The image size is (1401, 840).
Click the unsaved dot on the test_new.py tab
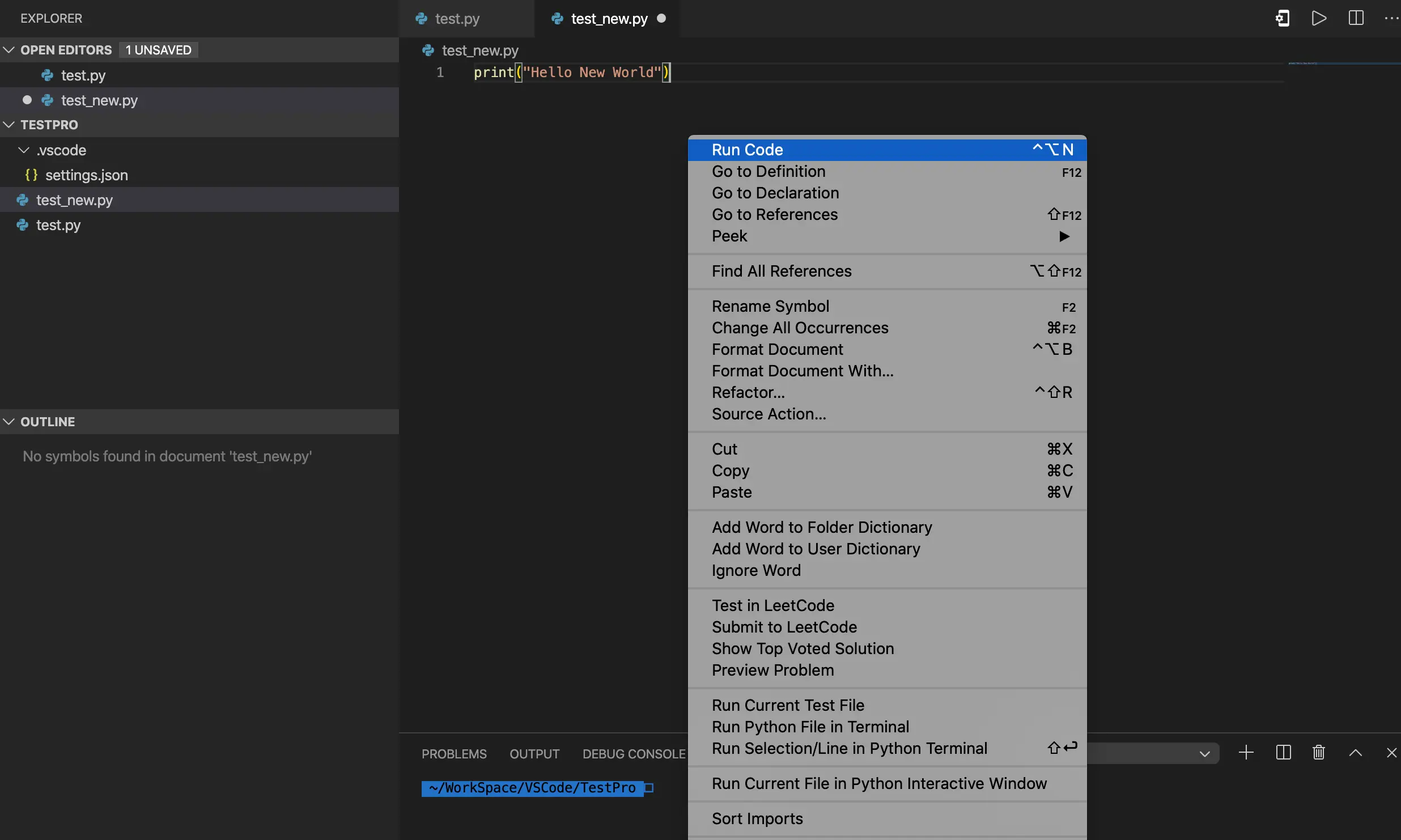[661, 19]
